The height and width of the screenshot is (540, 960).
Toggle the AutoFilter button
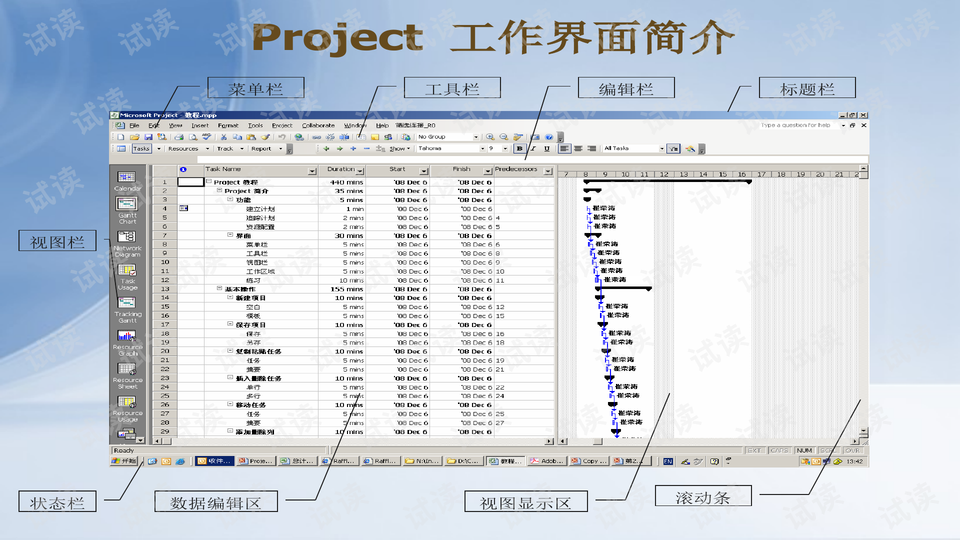673,149
